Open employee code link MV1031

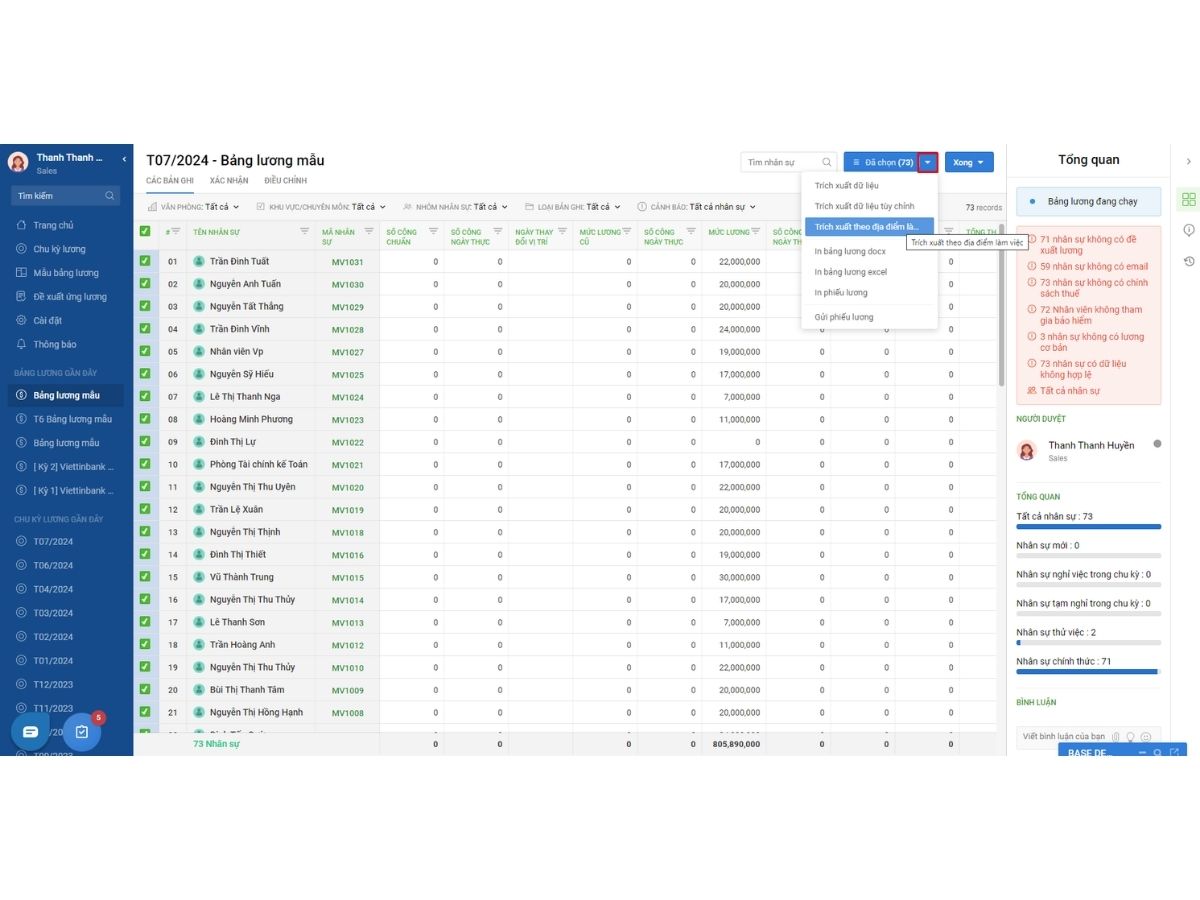point(347,262)
